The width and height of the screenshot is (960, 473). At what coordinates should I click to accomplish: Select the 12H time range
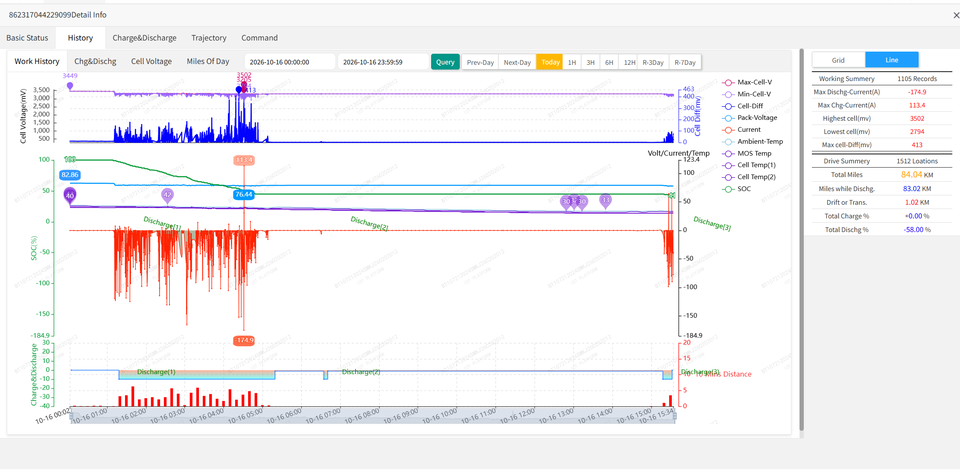point(629,62)
